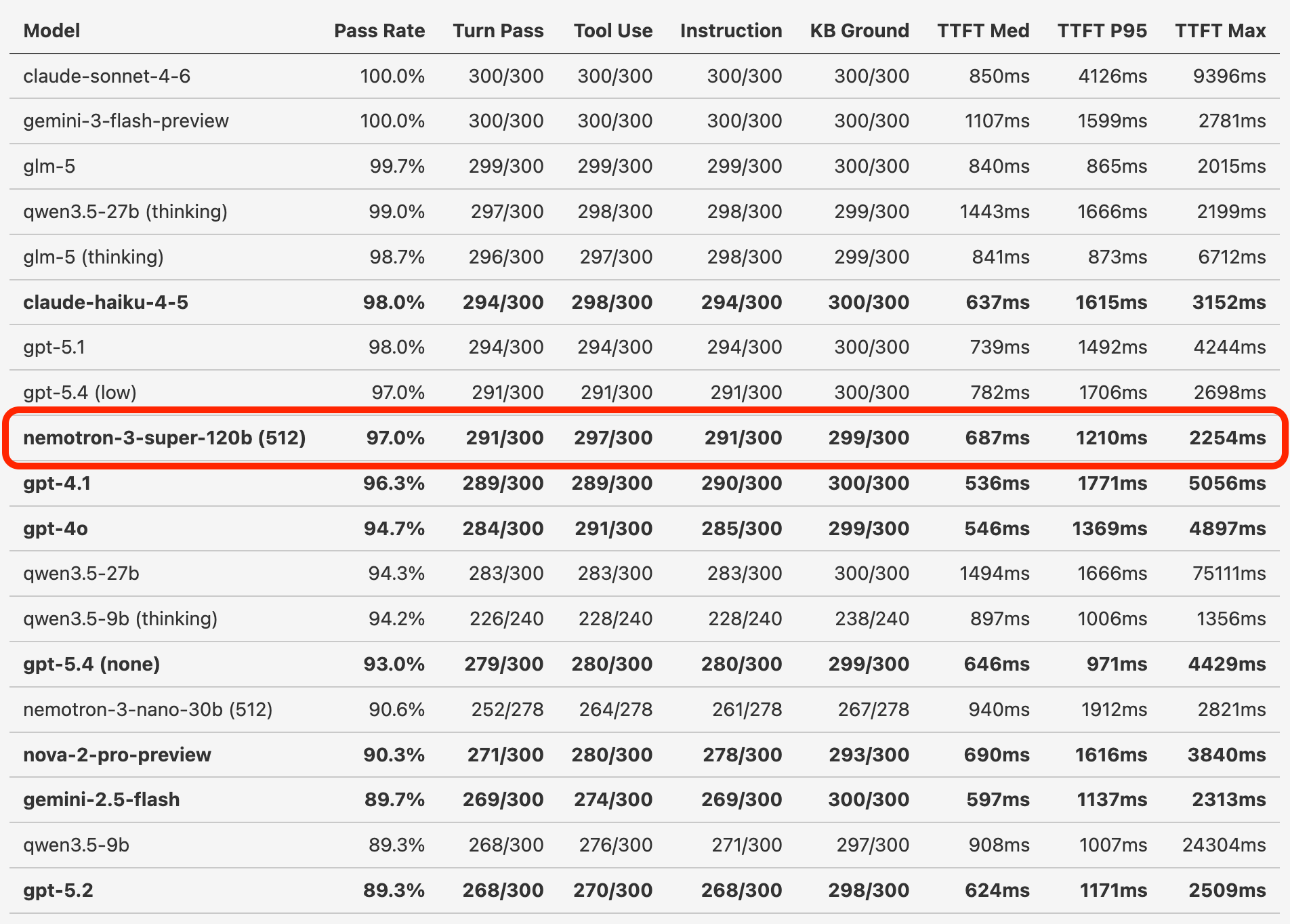
Task: Click the 24304ms TTFT Max value
Action: 1224,845
